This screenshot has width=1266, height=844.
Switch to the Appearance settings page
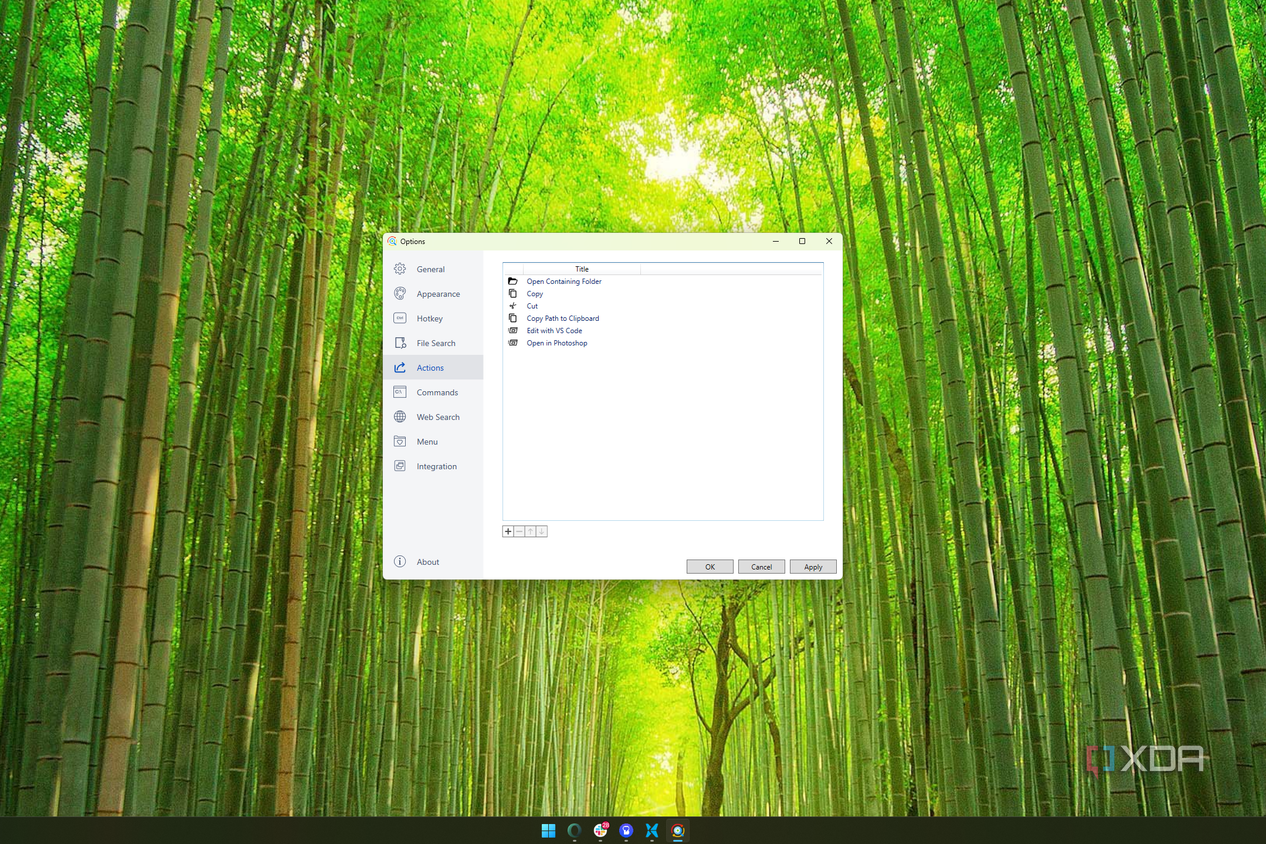point(432,294)
